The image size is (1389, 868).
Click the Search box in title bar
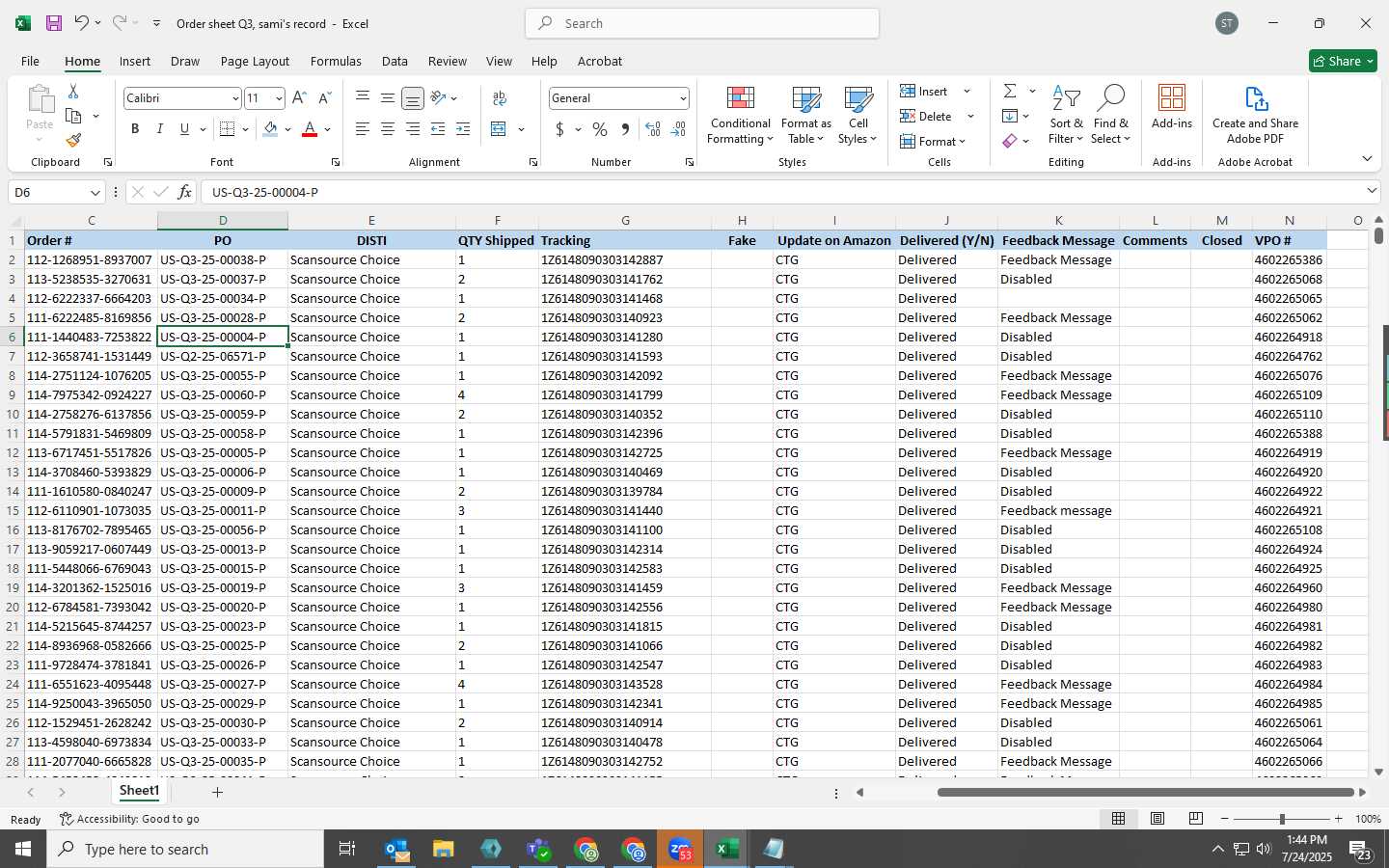point(702,23)
